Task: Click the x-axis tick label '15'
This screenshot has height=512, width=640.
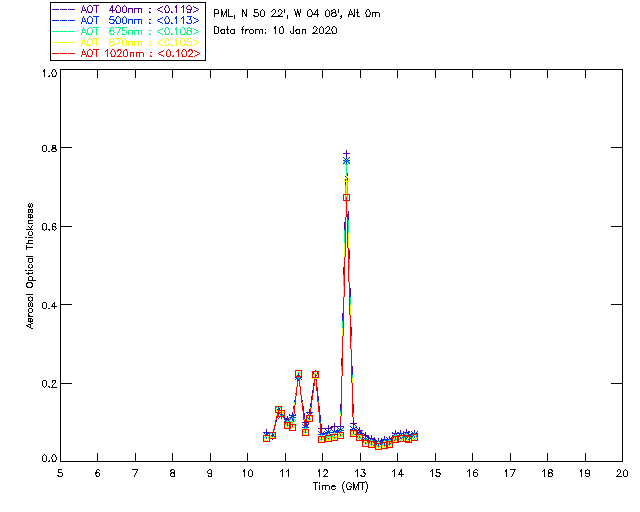Action: [435, 473]
